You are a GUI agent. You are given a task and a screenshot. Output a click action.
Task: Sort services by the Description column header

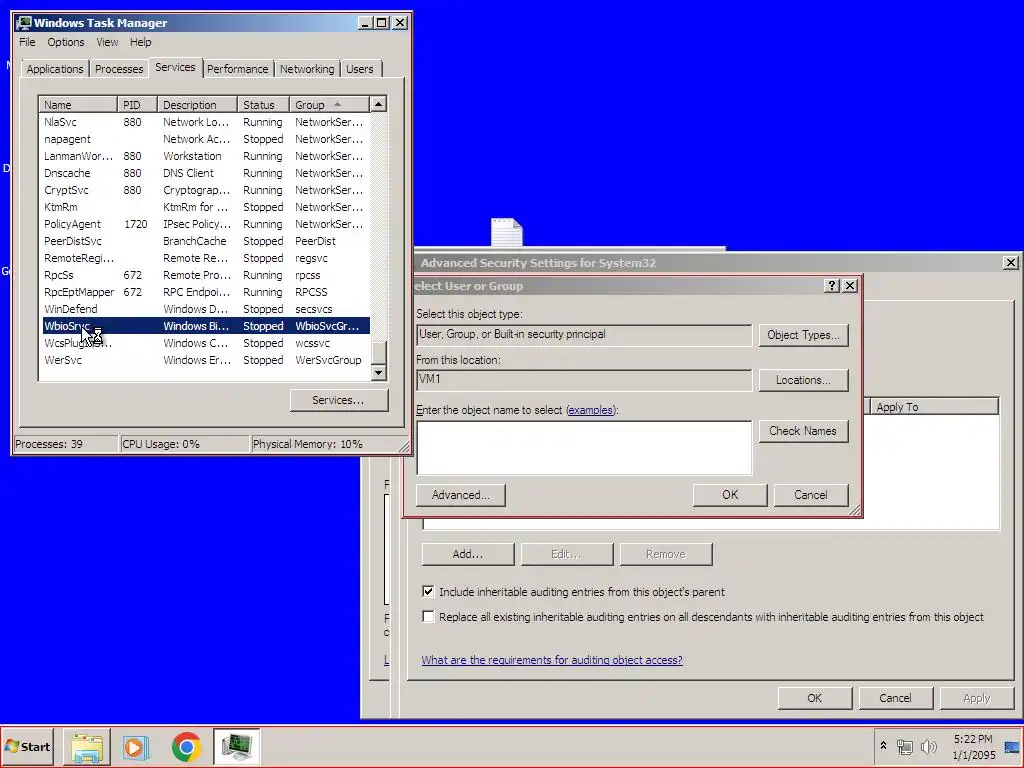(197, 104)
